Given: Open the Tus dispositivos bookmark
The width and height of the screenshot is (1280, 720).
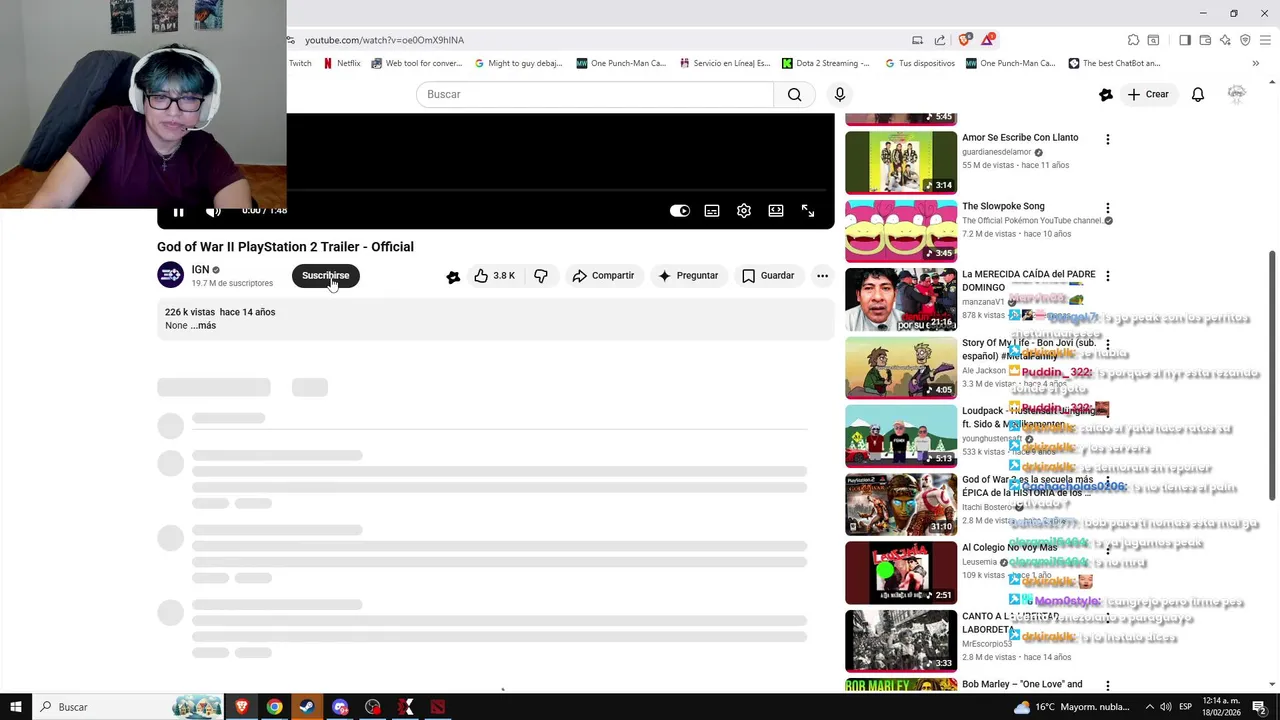Looking at the screenshot, I should tap(919, 63).
